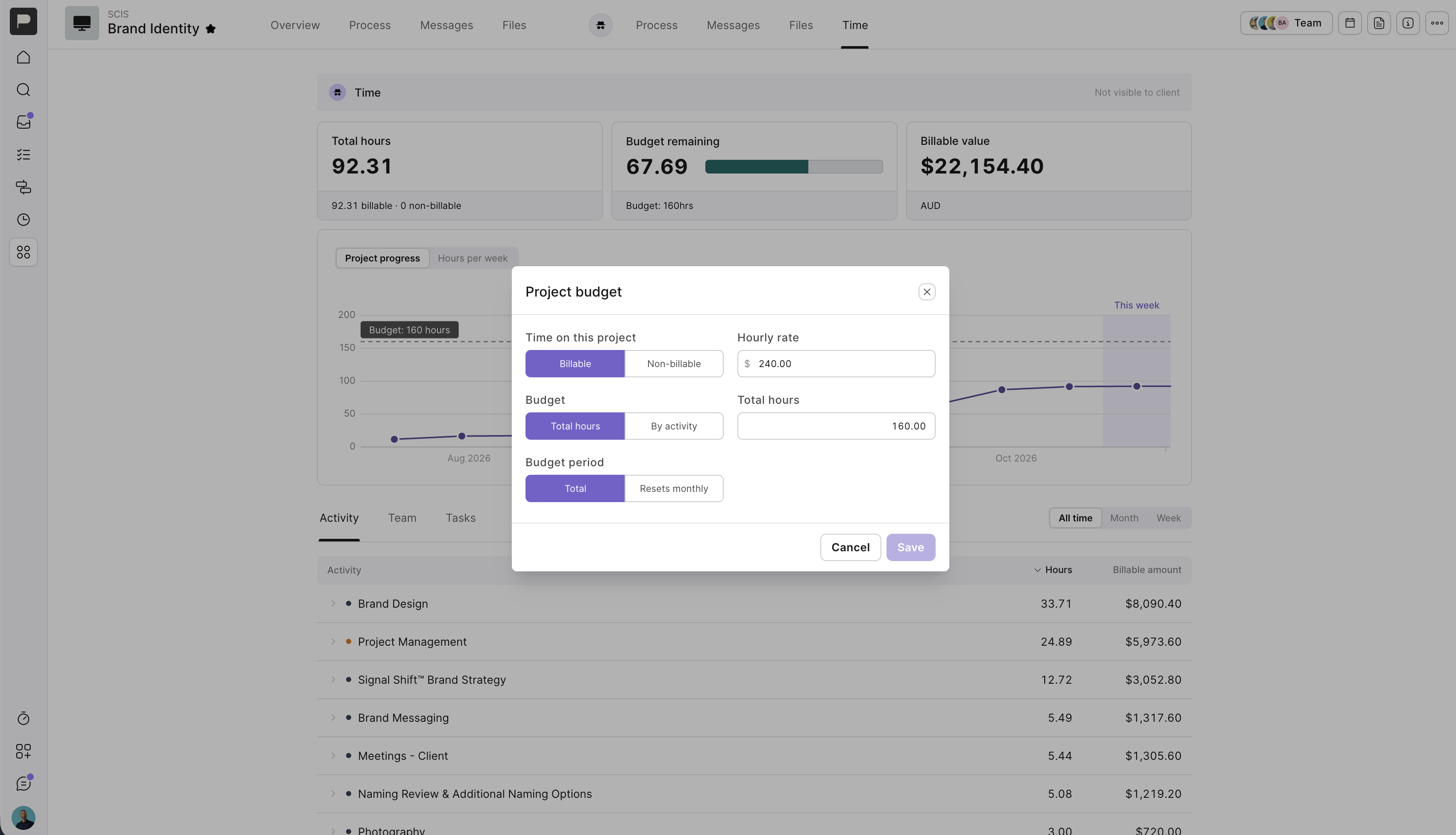Screen dimensions: 1456x835
Task: Choose By activity budget type
Action: (674, 426)
